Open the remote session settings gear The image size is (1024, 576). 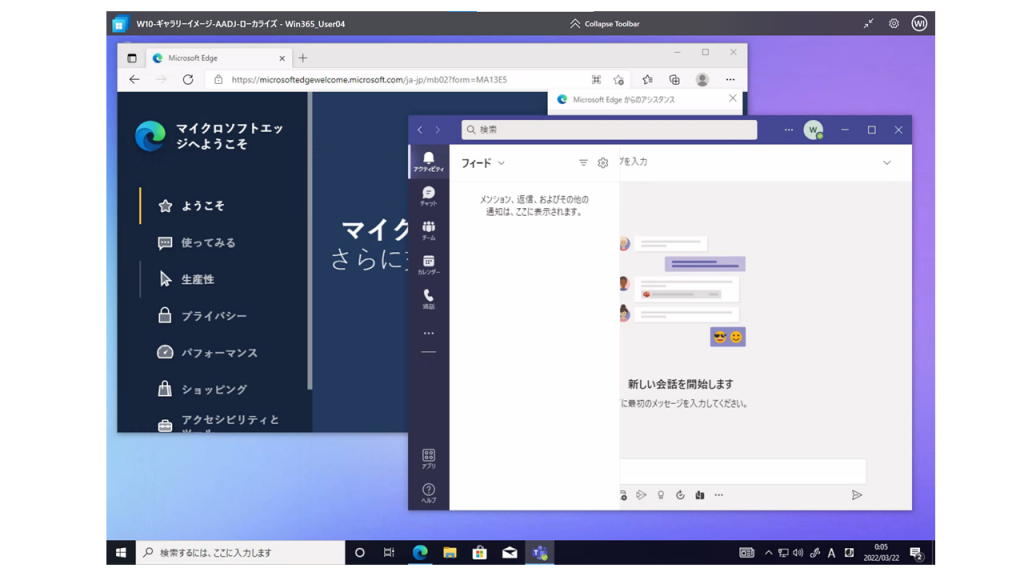[894, 24]
